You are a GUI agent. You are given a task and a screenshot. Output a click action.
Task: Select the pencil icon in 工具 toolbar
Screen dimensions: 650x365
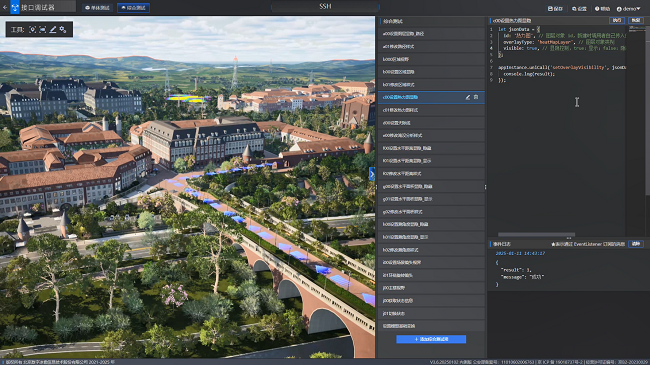pos(53,29)
